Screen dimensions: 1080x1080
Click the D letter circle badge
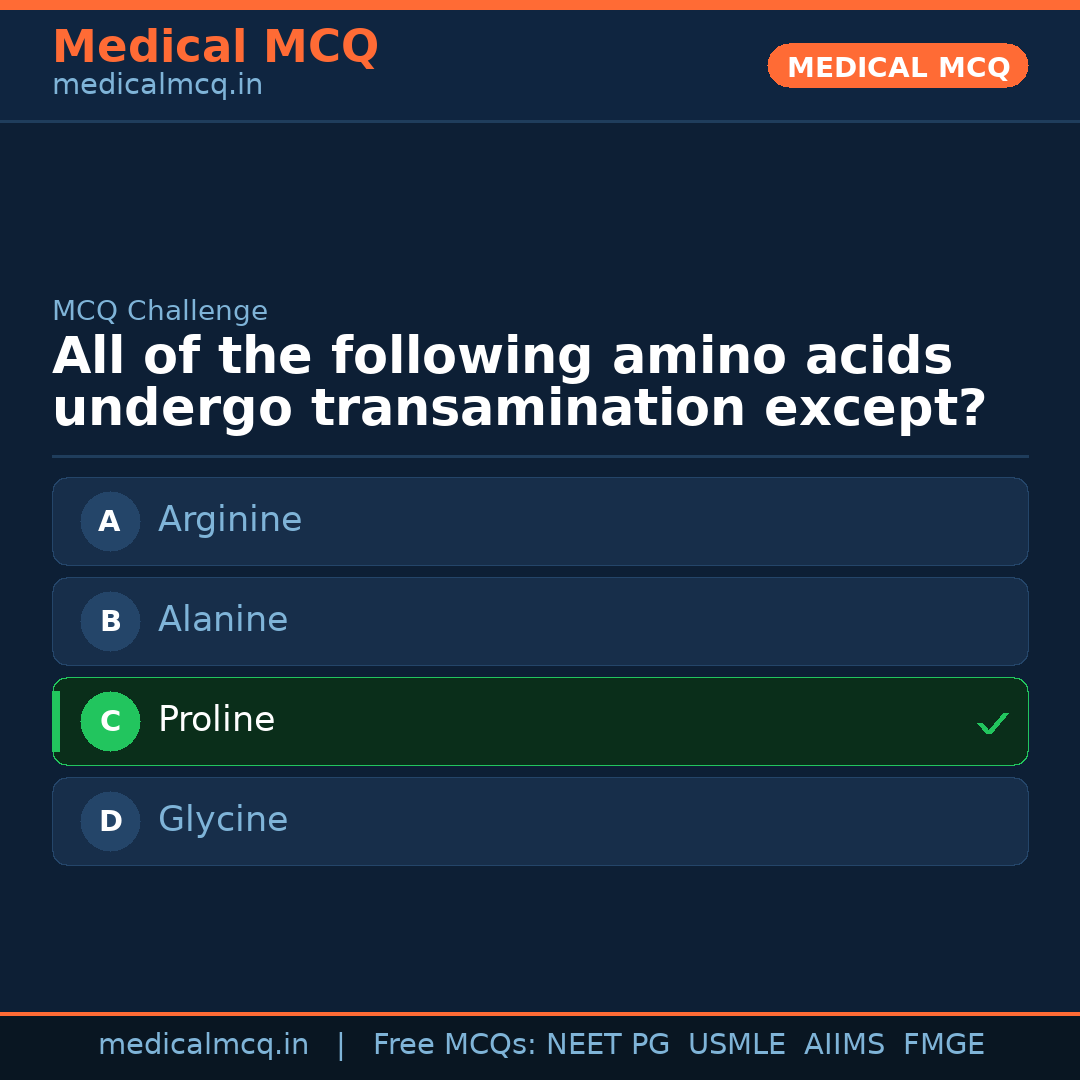(110, 821)
